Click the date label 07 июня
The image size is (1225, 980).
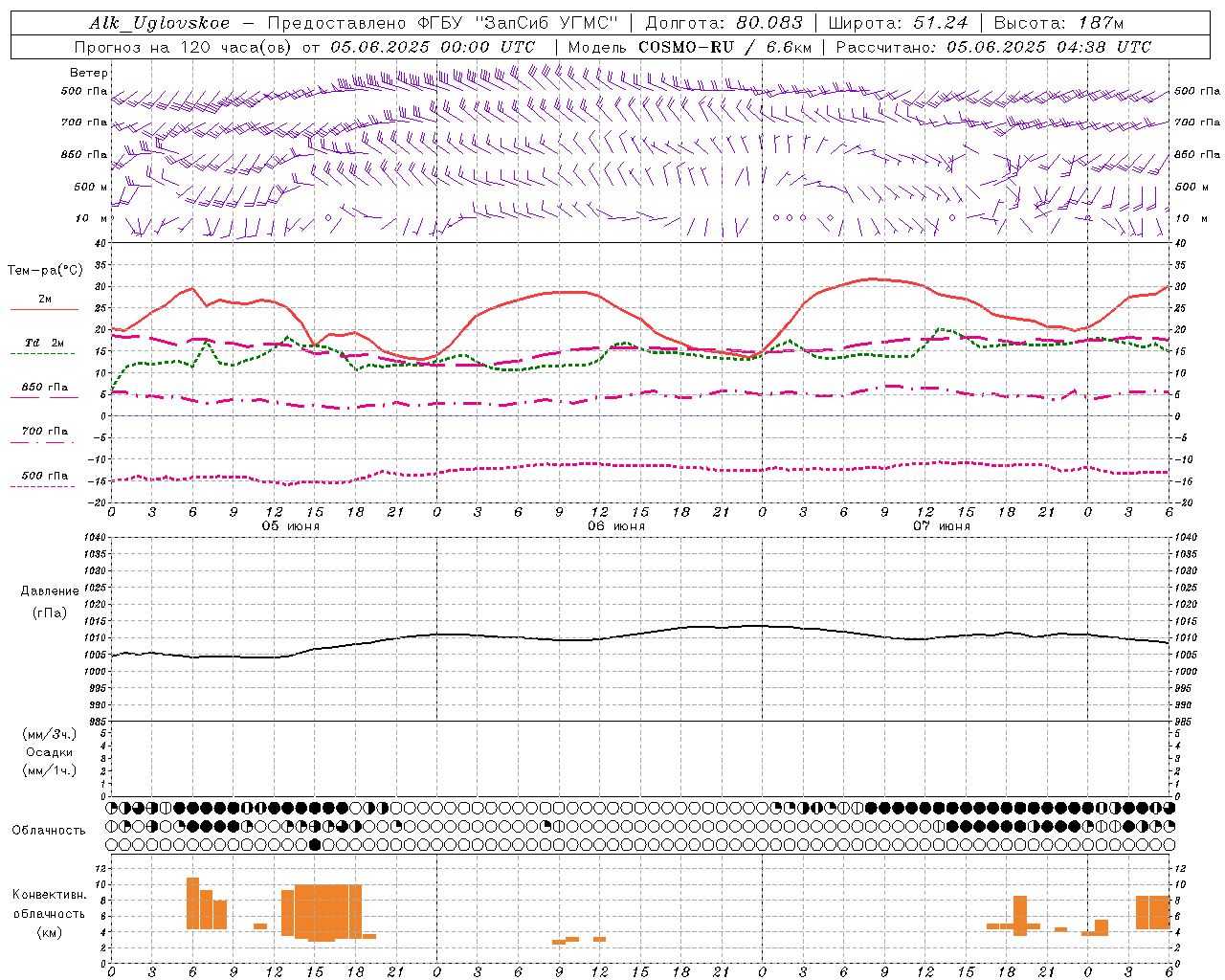coord(941,526)
